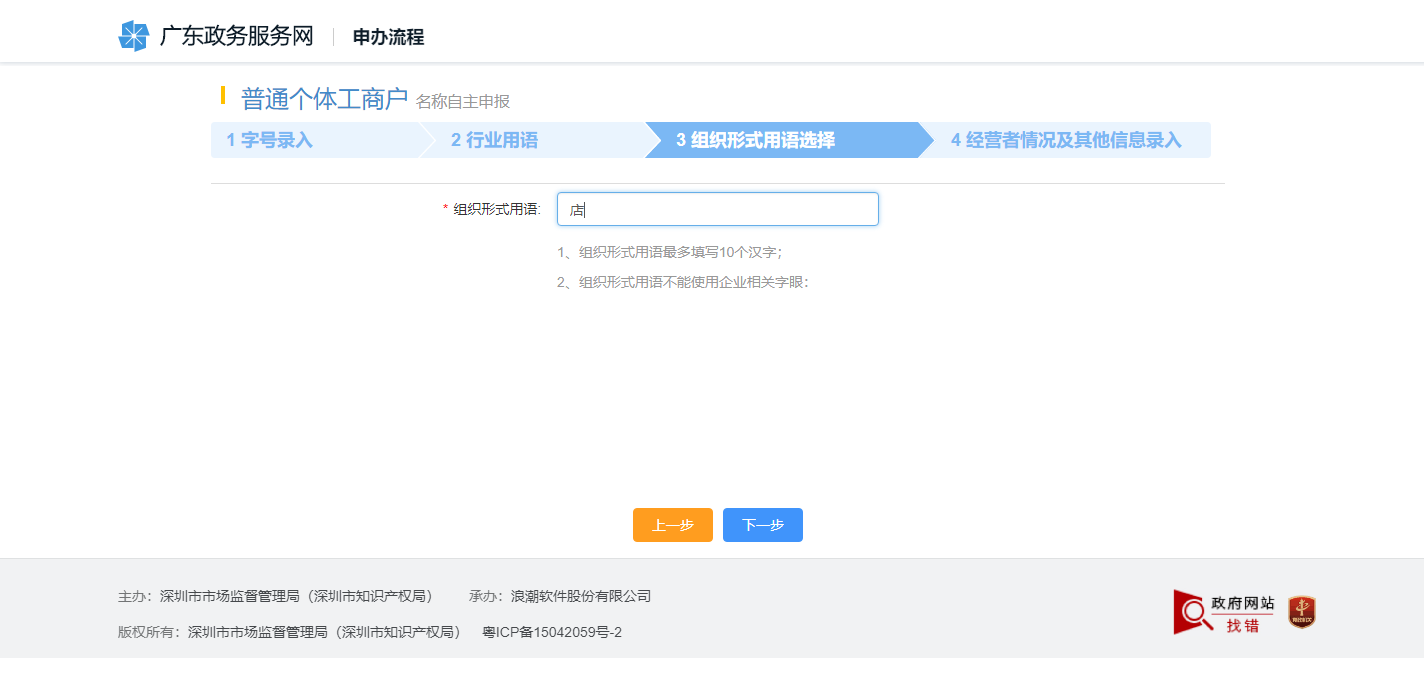The width and height of the screenshot is (1424, 674).
Task: Click inside the 组织形式用语 input field
Action: [x=716, y=209]
